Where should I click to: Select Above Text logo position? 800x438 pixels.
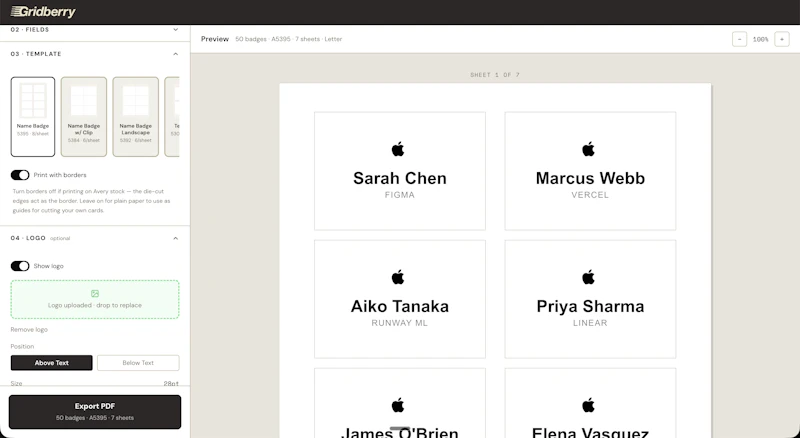point(52,363)
